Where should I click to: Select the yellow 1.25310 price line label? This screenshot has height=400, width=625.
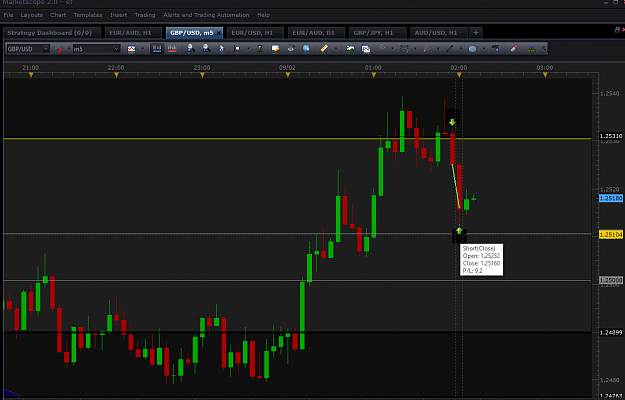click(x=611, y=136)
